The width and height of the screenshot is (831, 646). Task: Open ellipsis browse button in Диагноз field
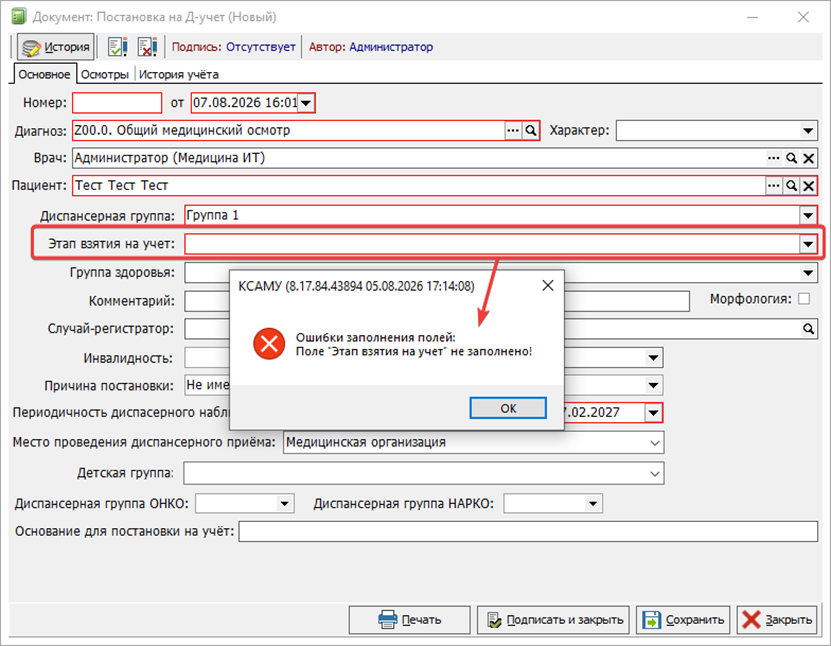tap(512, 130)
